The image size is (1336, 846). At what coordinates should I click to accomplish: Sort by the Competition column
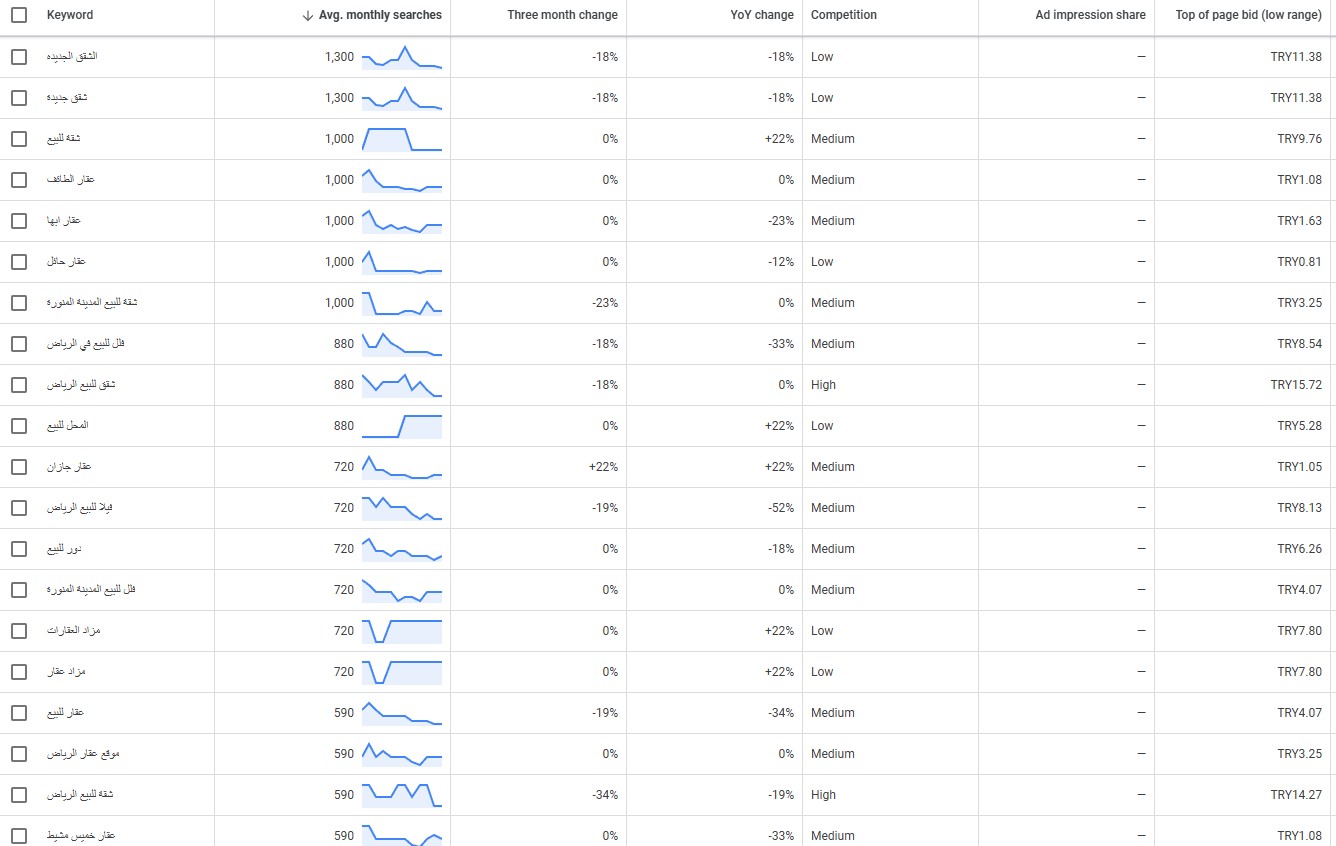pyautogui.click(x=844, y=15)
